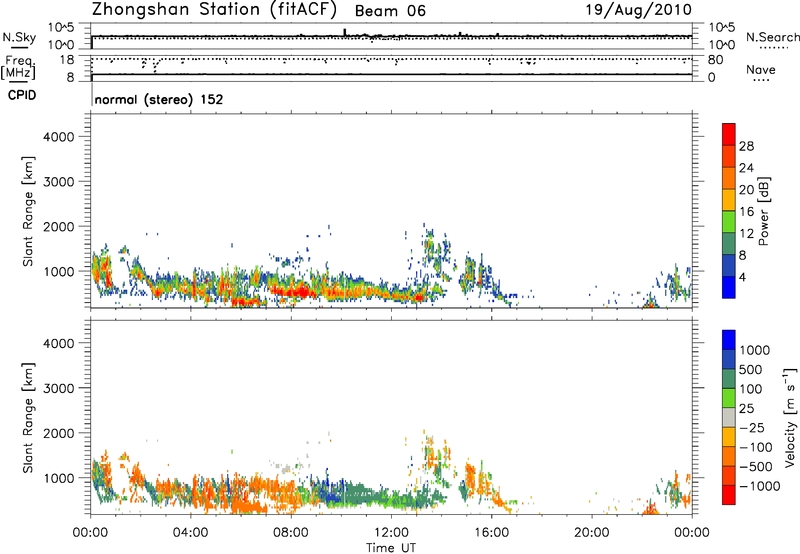Click the grey segment of the velocity colorbar
800x554 pixels.
point(729,417)
